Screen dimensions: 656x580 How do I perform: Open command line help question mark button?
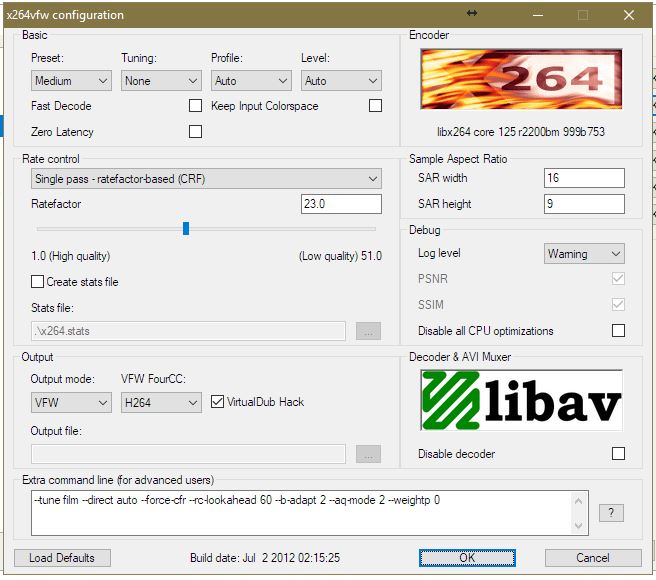click(x=611, y=513)
